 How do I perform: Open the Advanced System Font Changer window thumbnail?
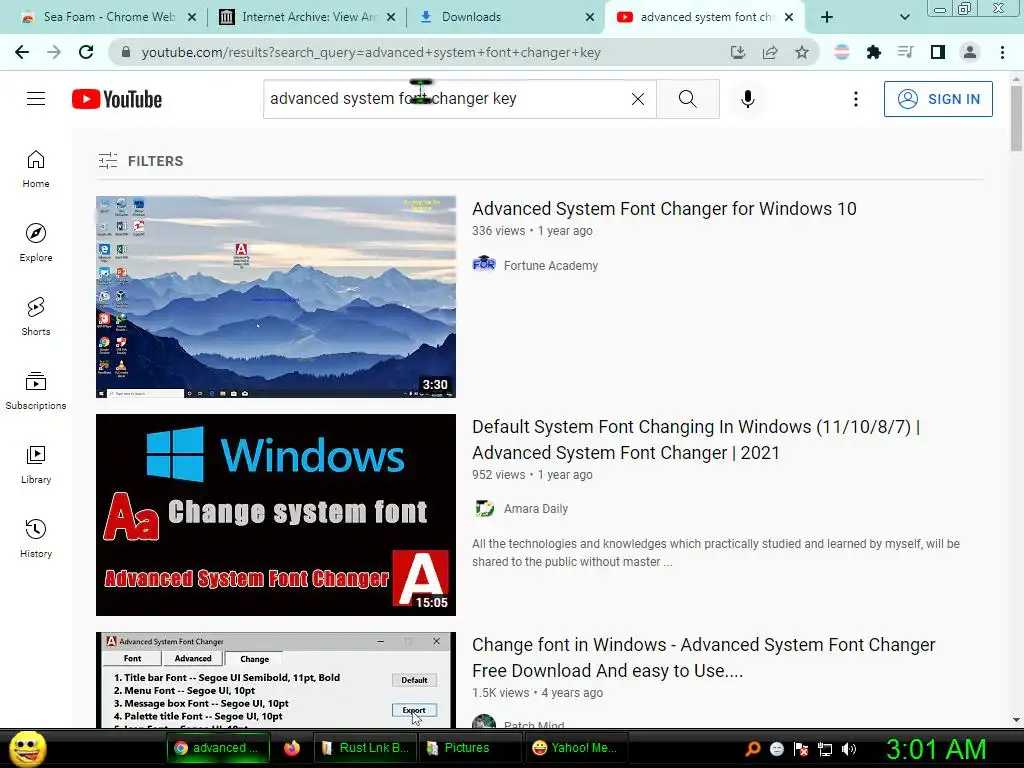click(276, 680)
